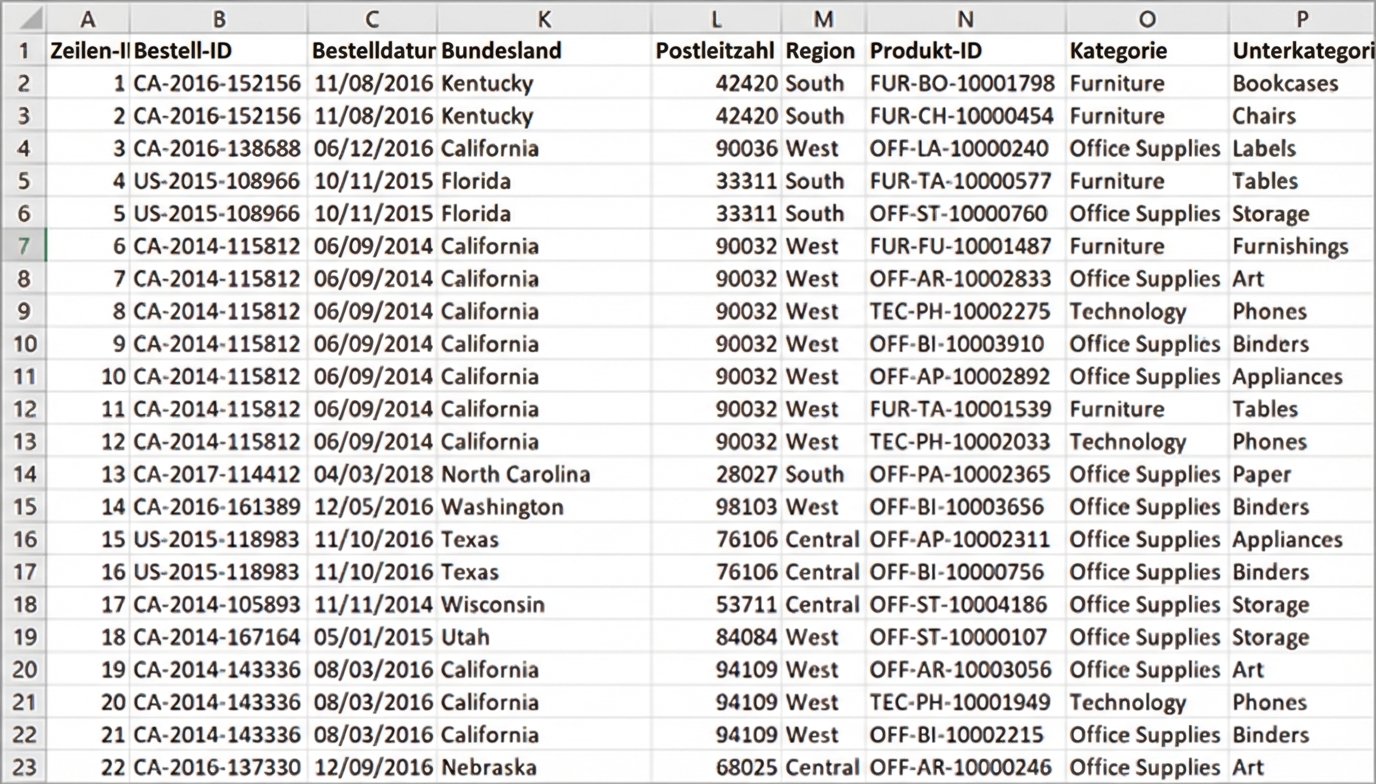This screenshot has width=1376, height=784.
Task: Select the Bookcases subcategory cell
Action: click(1302, 83)
